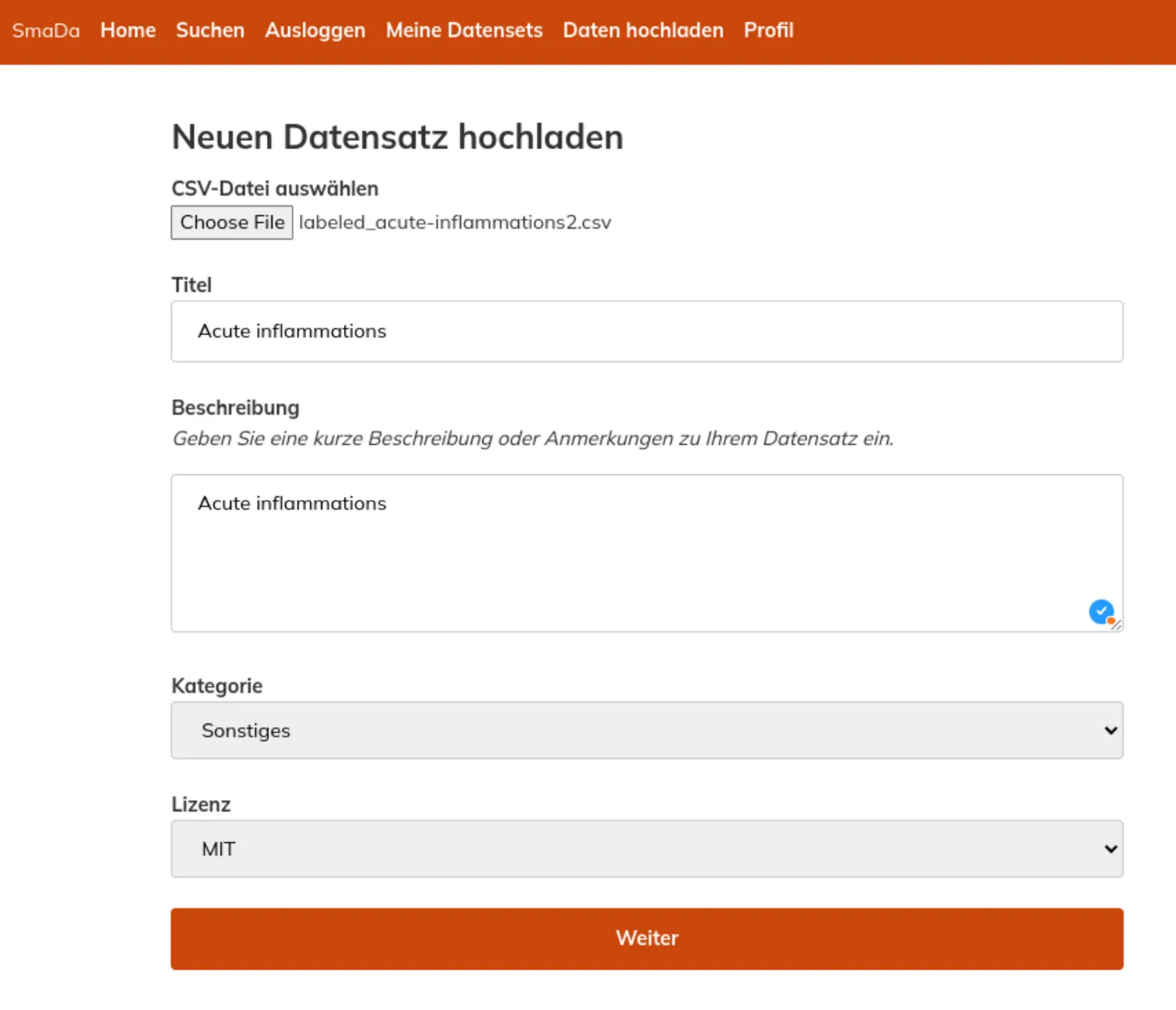The width and height of the screenshot is (1176, 1010).
Task: Submit form with Weiter button
Action: pyautogui.click(x=646, y=938)
